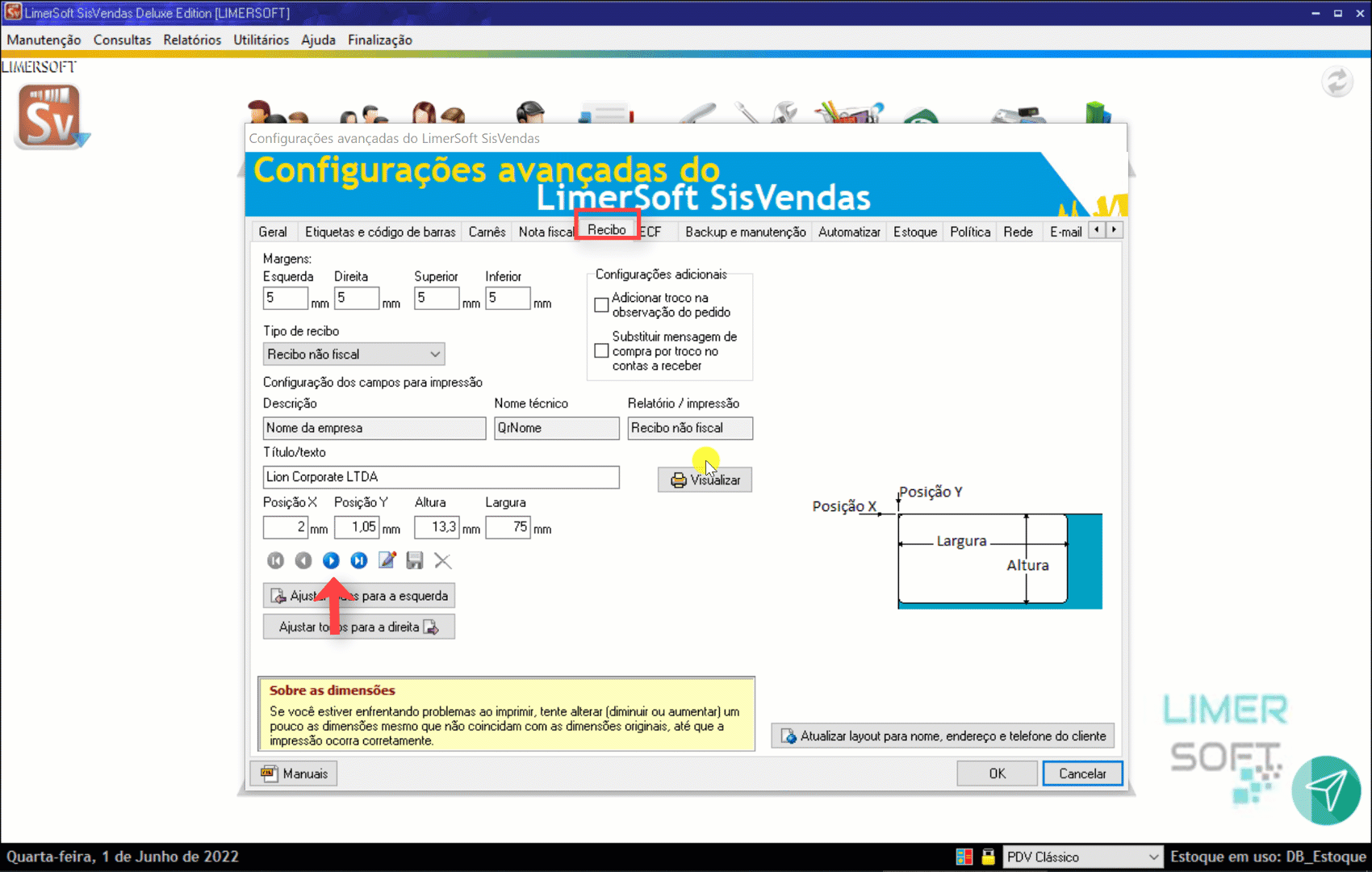Click the colored panel icon in status bar
Image resolution: width=1372 pixels, height=872 pixels.
[x=964, y=857]
